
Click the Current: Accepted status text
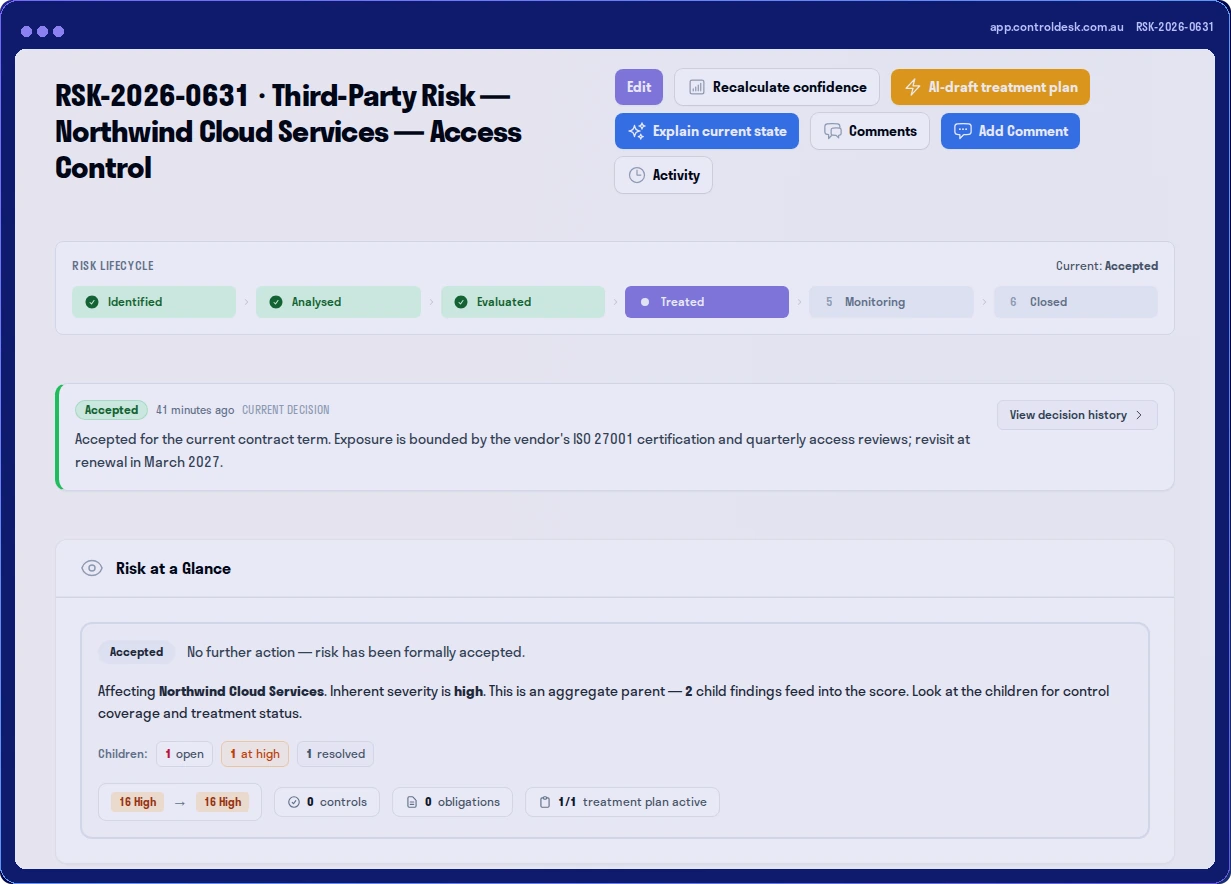coord(1107,266)
